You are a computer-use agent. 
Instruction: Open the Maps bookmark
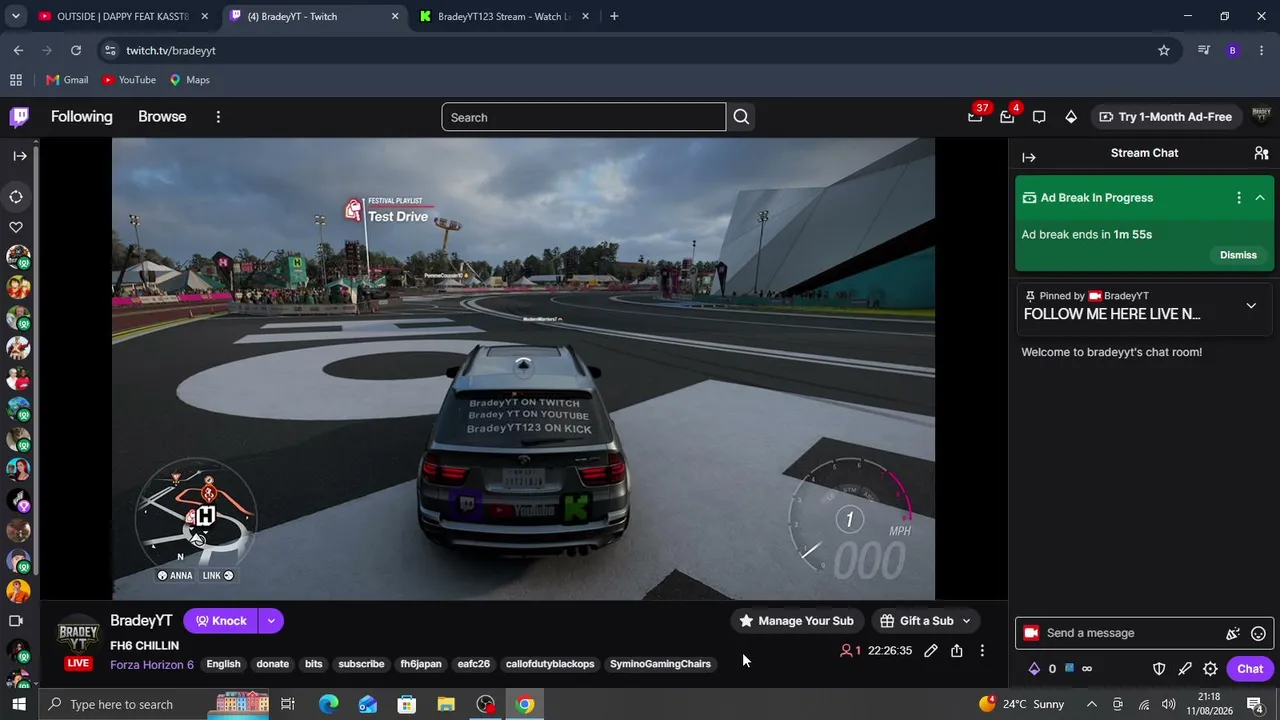(189, 80)
